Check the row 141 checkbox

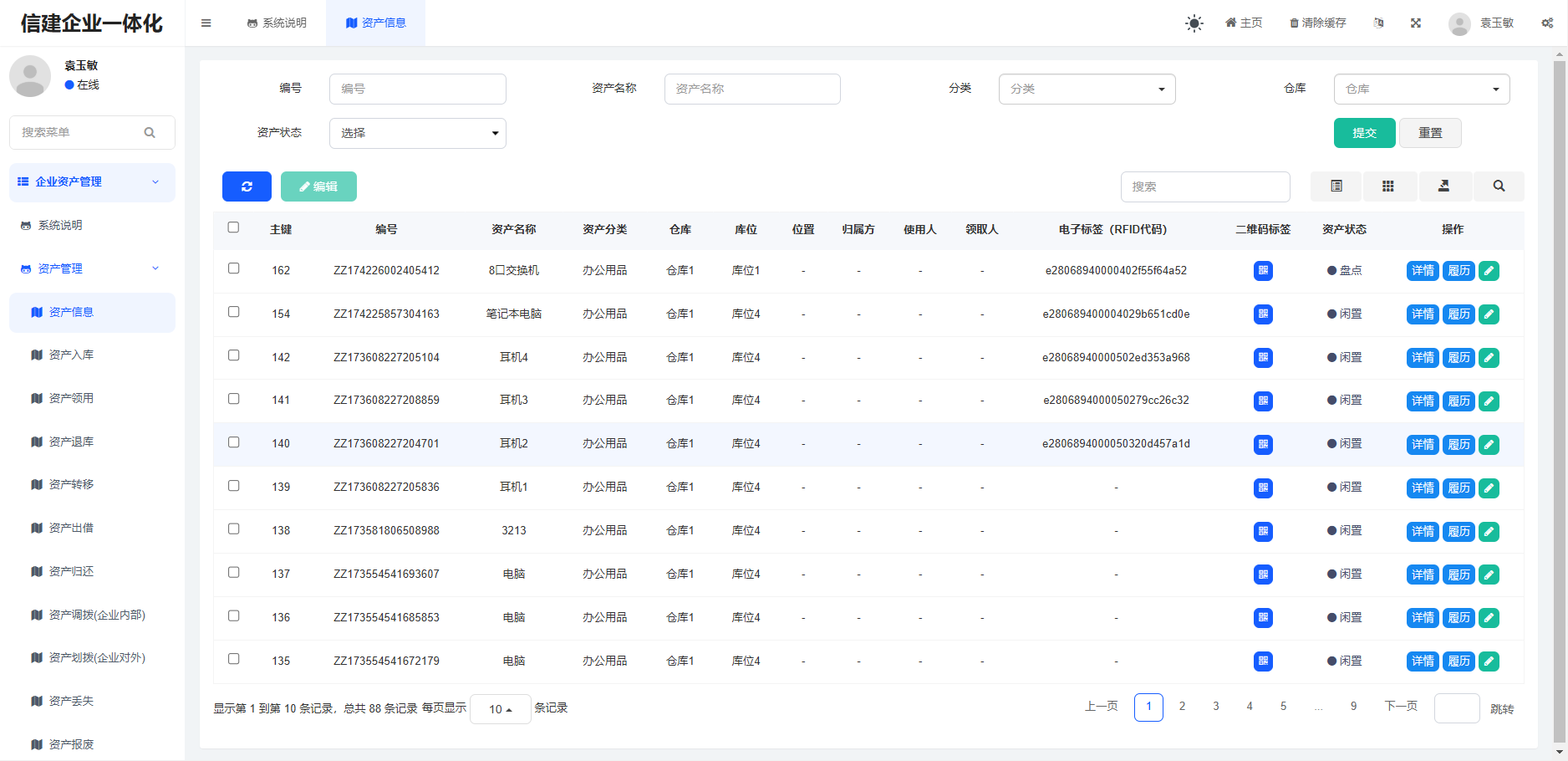pyautogui.click(x=233, y=399)
